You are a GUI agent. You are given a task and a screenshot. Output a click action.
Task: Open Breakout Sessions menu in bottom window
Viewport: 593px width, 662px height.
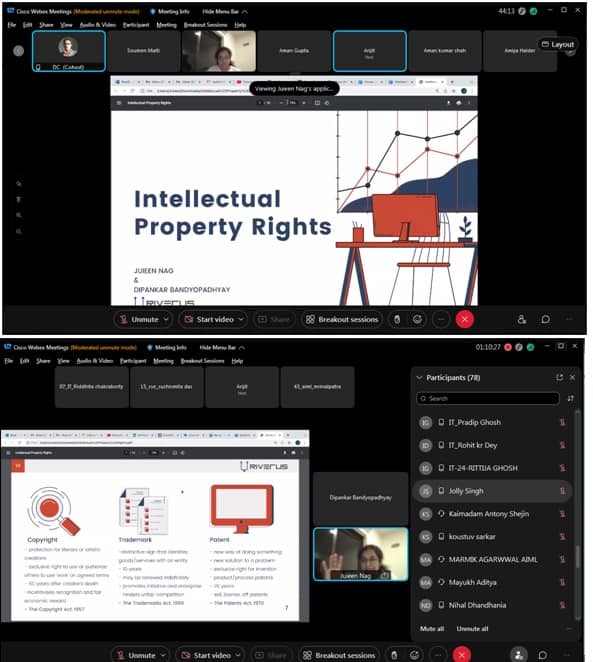point(202,361)
